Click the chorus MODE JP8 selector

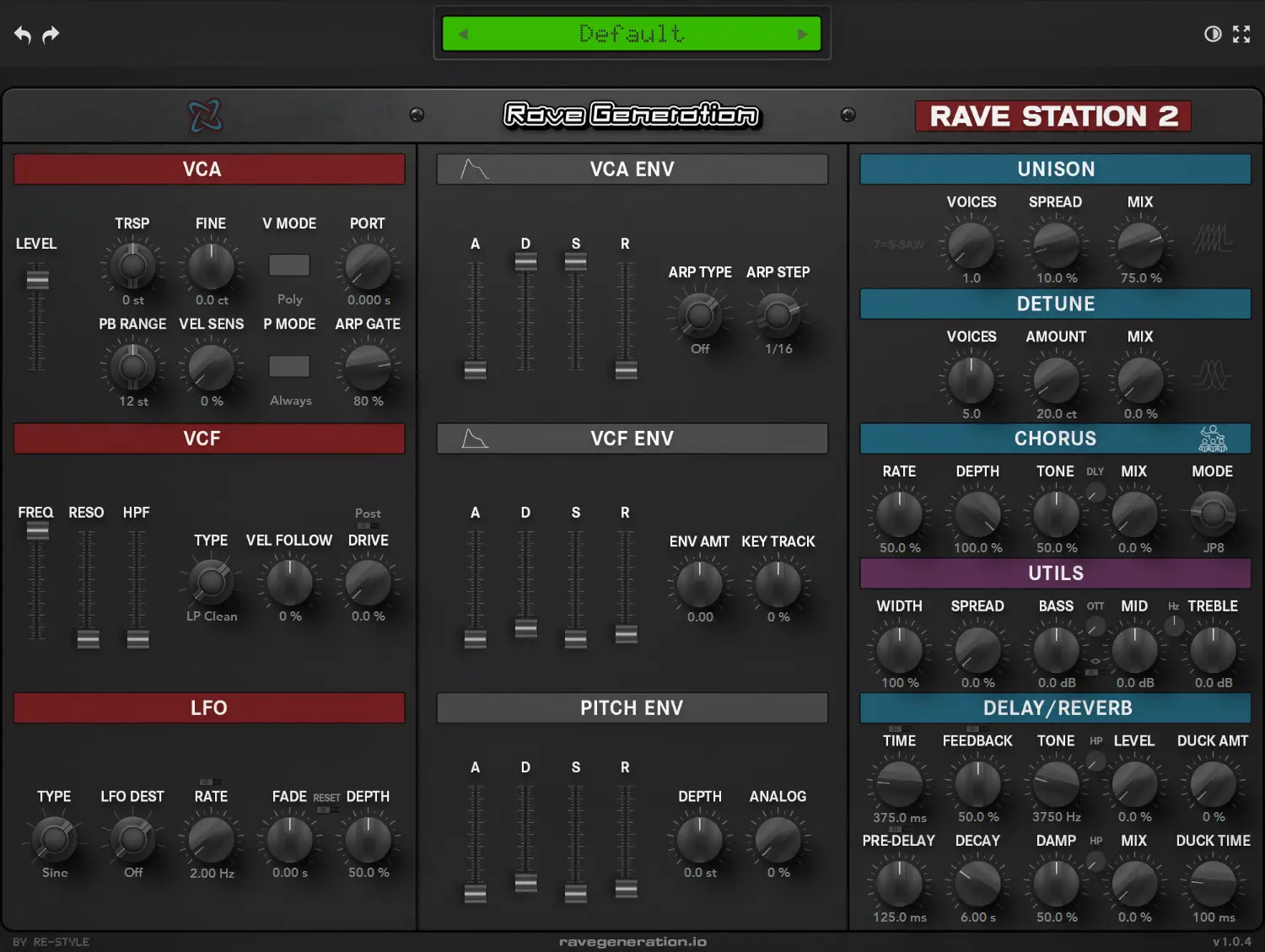click(1213, 513)
